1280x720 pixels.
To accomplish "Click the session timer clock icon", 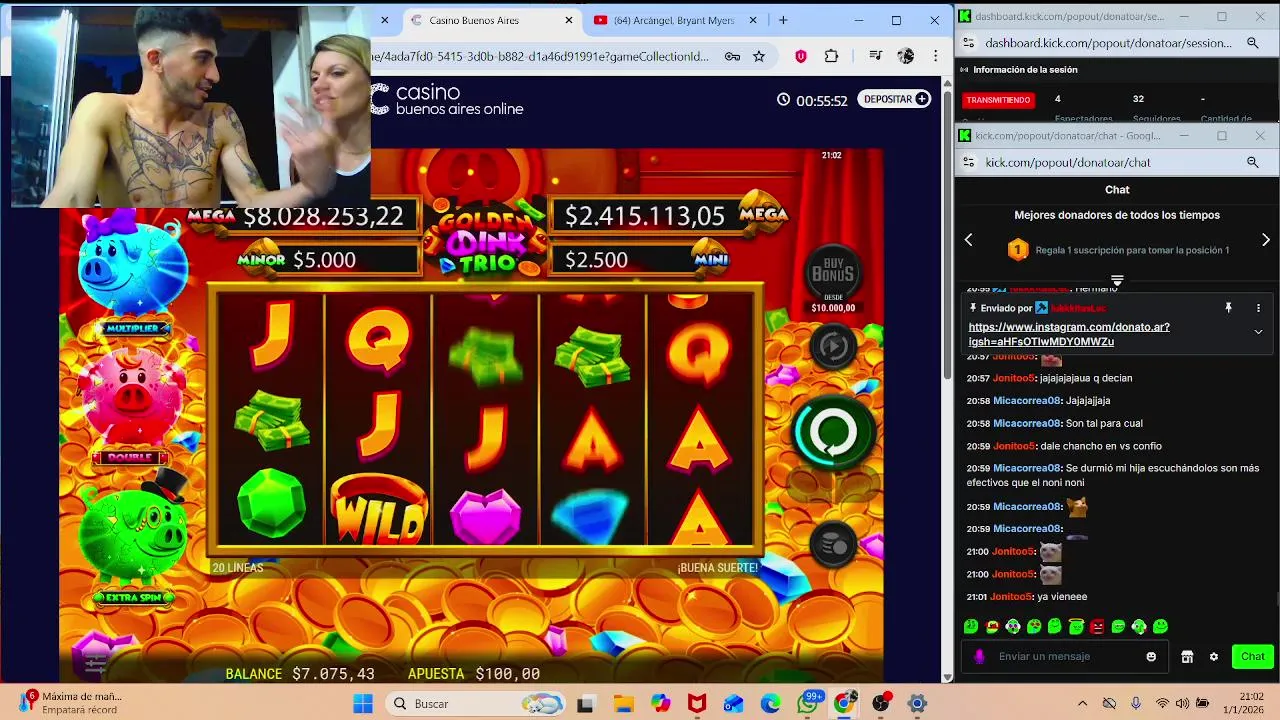I will coord(783,100).
